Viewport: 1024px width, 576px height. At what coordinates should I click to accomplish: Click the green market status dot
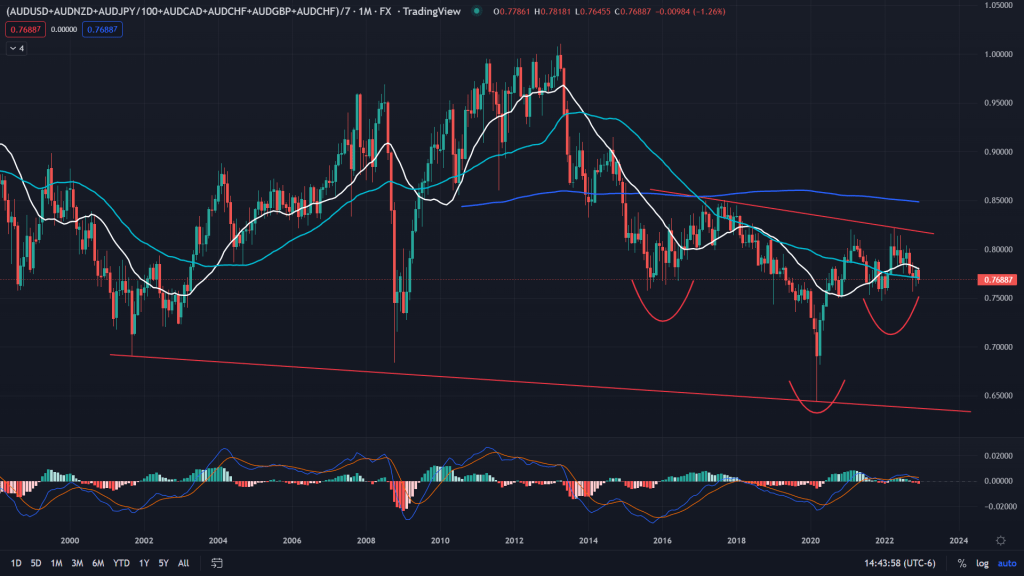point(476,11)
